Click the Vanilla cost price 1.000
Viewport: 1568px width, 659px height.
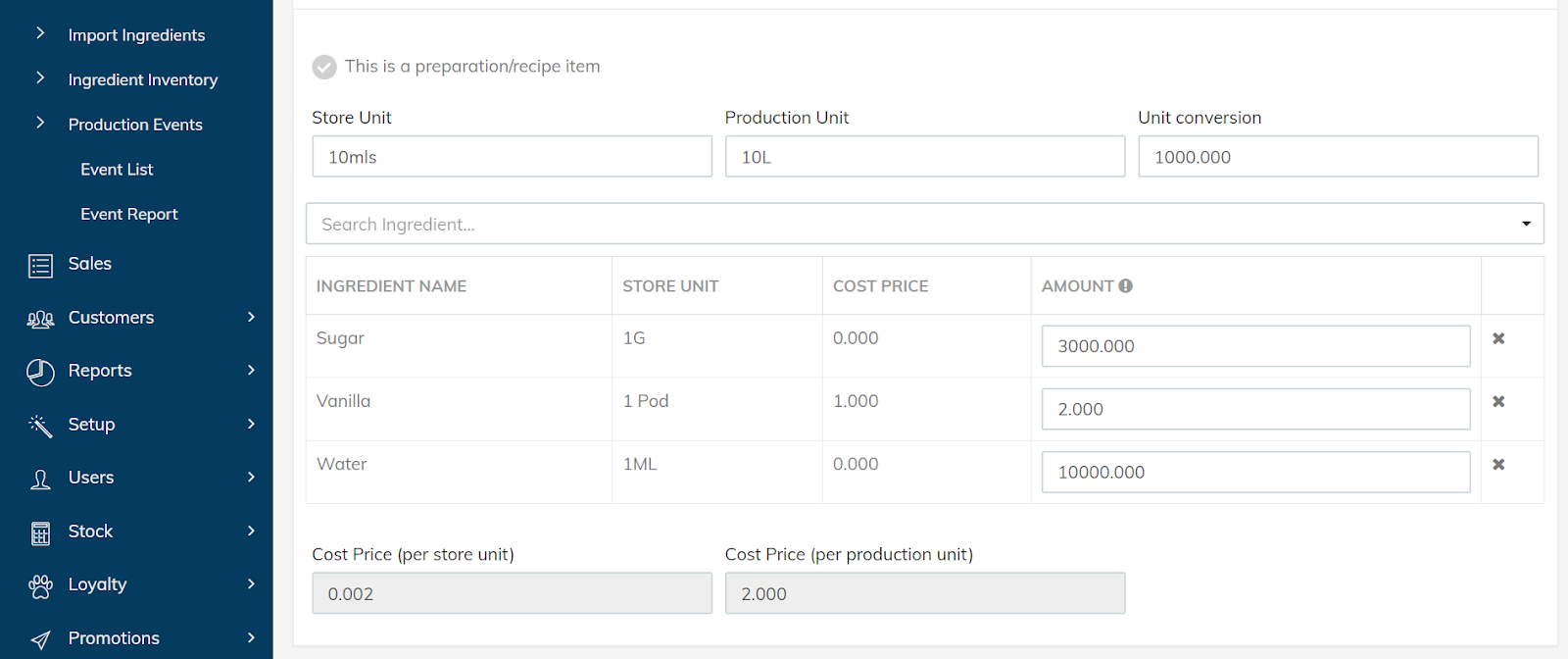pos(856,401)
